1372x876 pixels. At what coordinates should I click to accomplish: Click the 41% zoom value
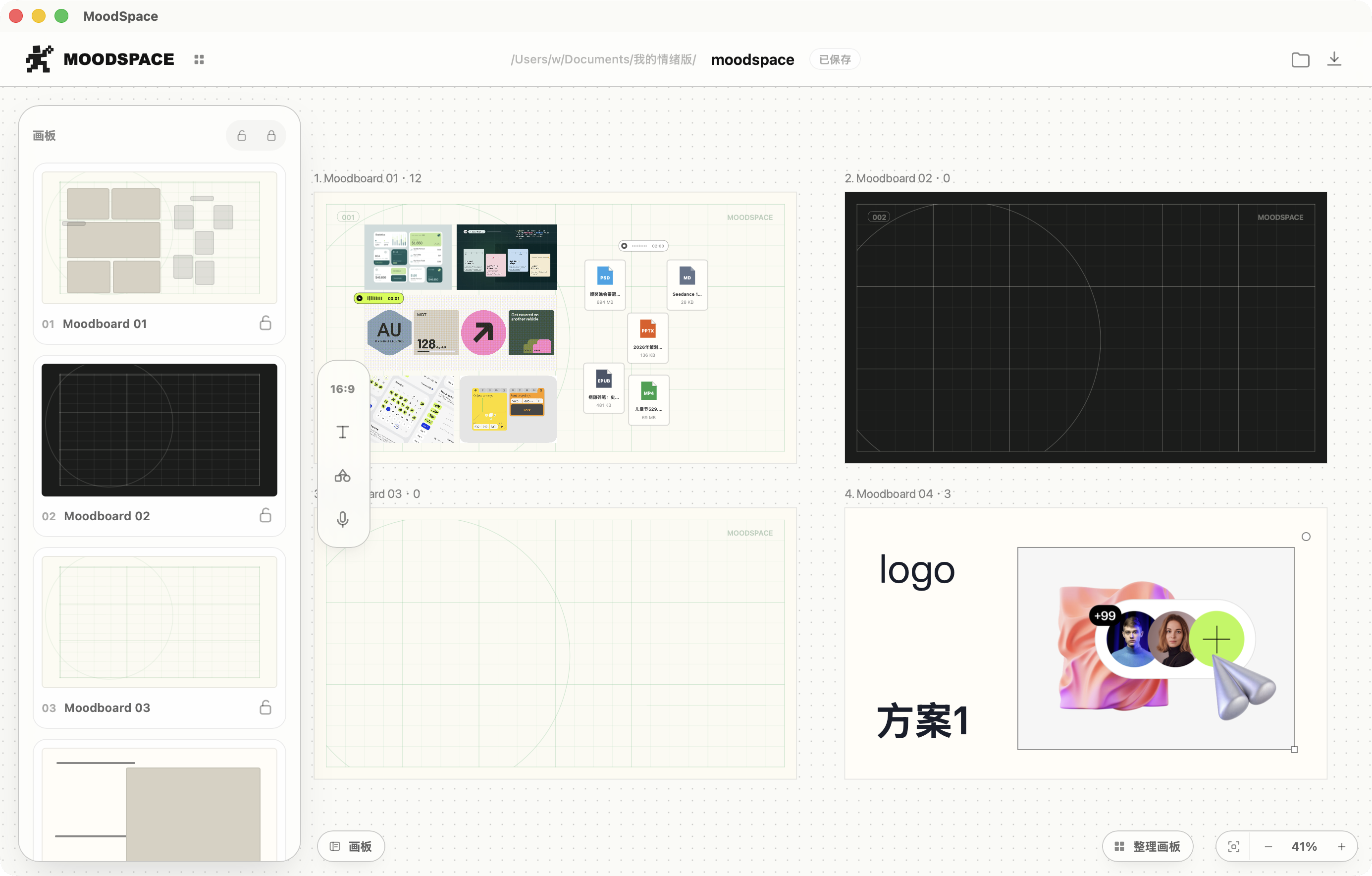pos(1304,846)
